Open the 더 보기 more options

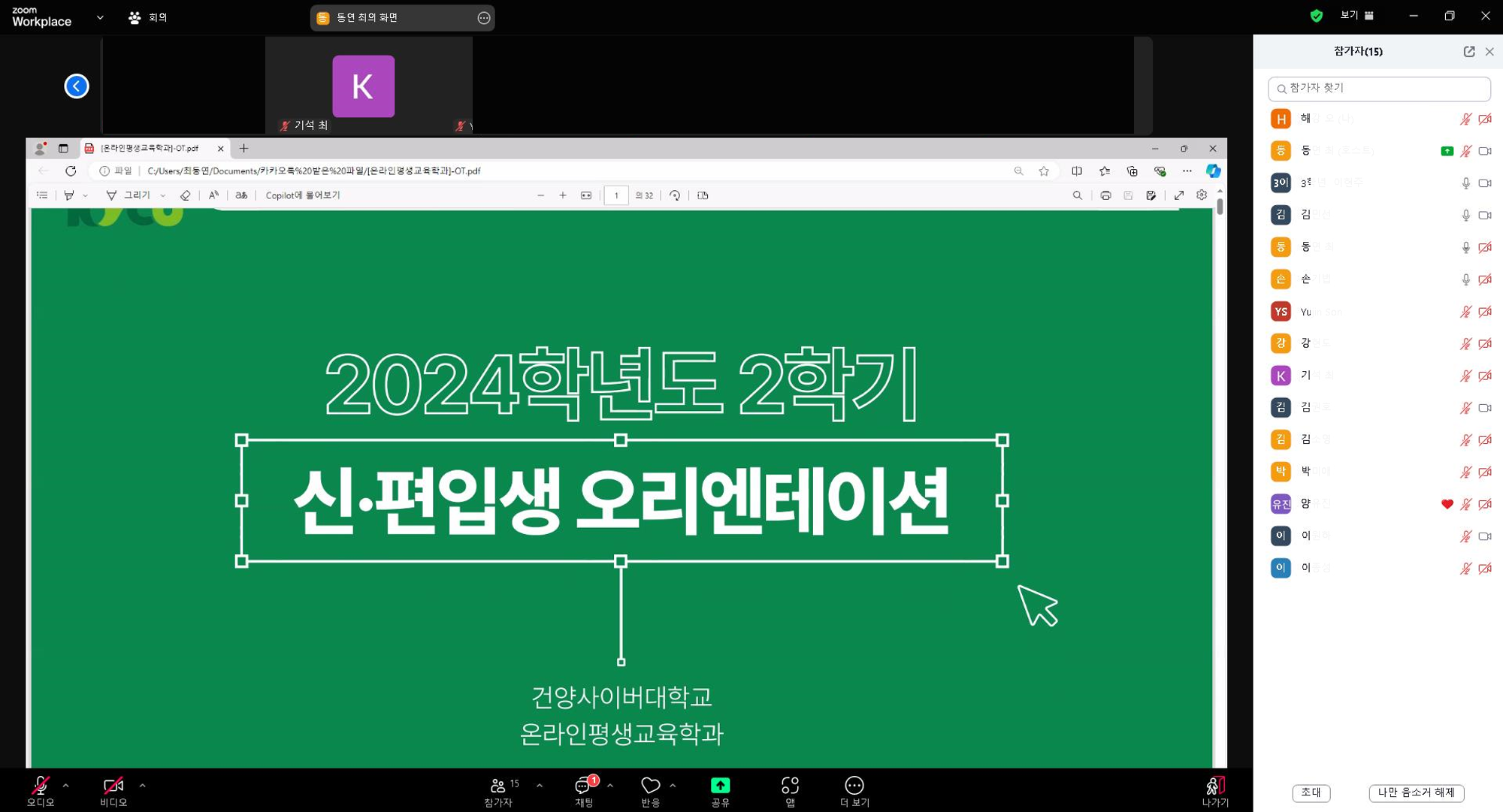(854, 791)
